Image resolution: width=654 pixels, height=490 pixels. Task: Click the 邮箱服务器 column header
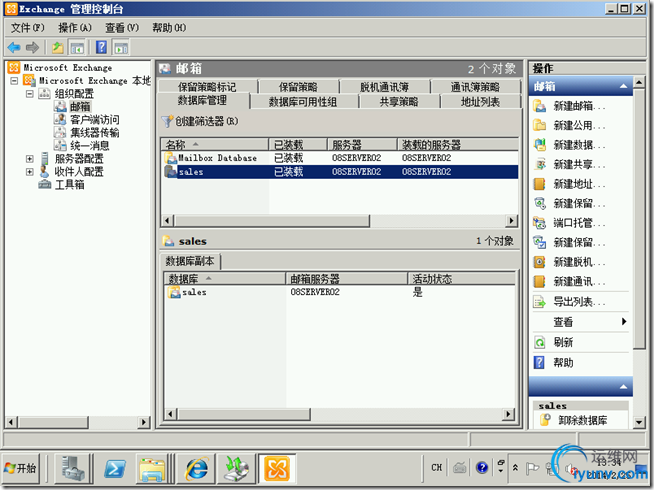(x=346, y=279)
